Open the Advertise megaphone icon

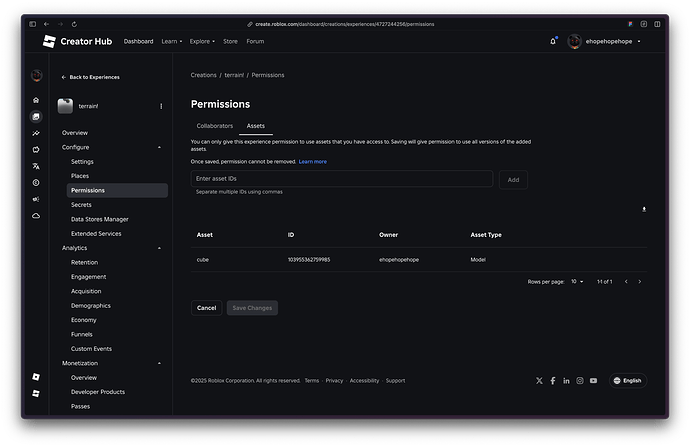tap(36, 199)
